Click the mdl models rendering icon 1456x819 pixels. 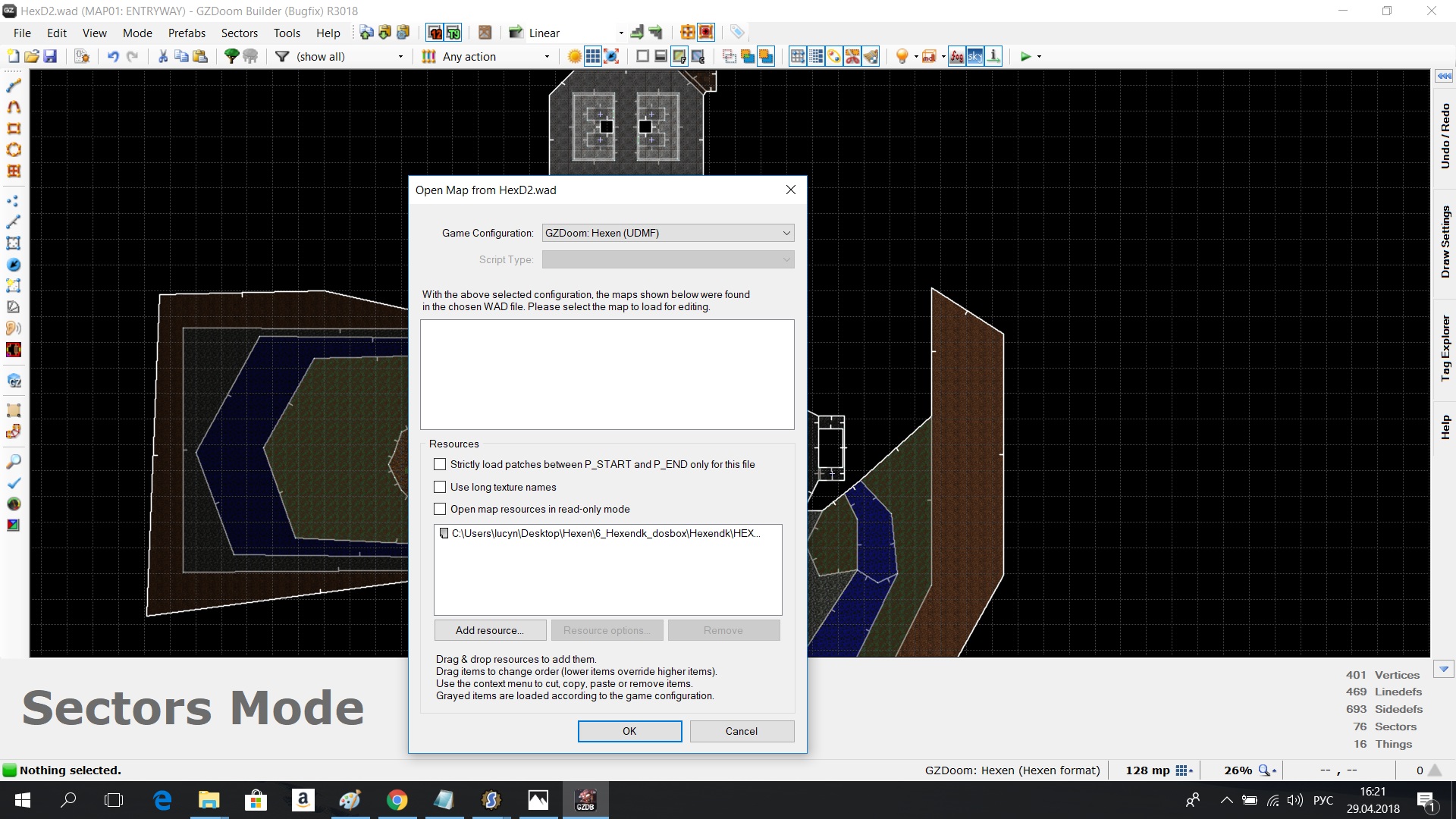click(929, 56)
